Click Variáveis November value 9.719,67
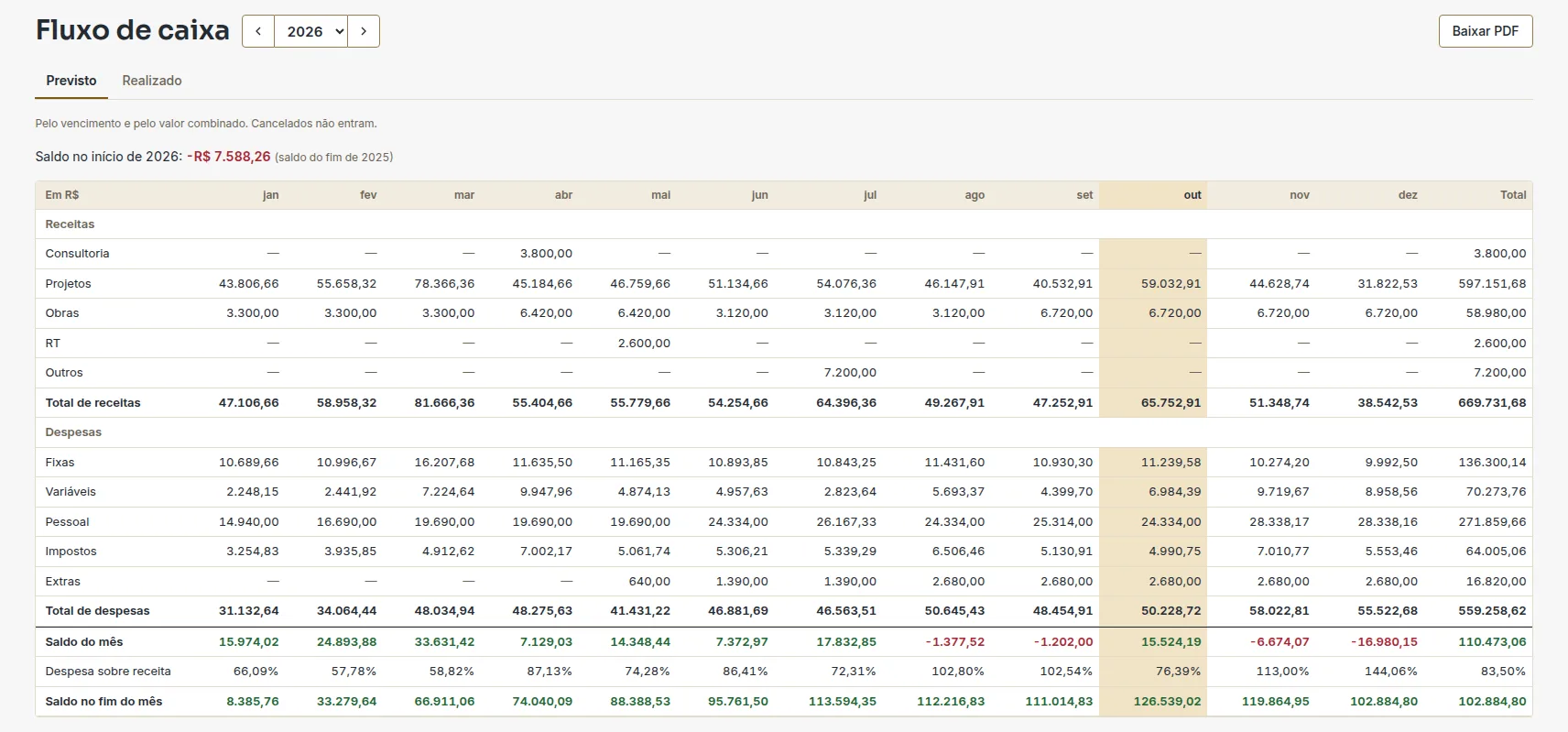The height and width of the screenshot is (732, 1568). 1282,492
